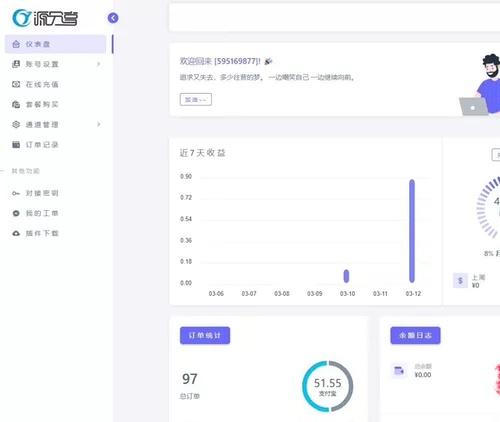The image size is (500, 422).
Task: Click the 0.54 y-axis value
Action: point(186,219)
